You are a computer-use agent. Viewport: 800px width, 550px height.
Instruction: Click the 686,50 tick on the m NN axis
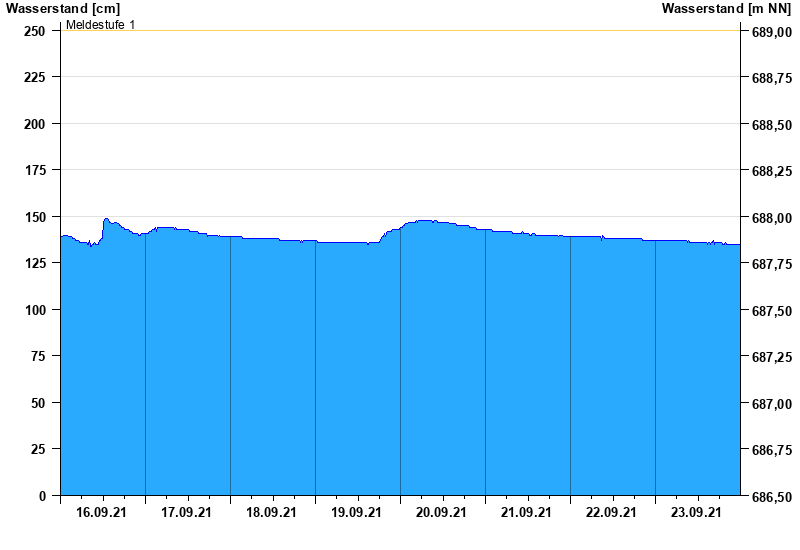point(771,497)
